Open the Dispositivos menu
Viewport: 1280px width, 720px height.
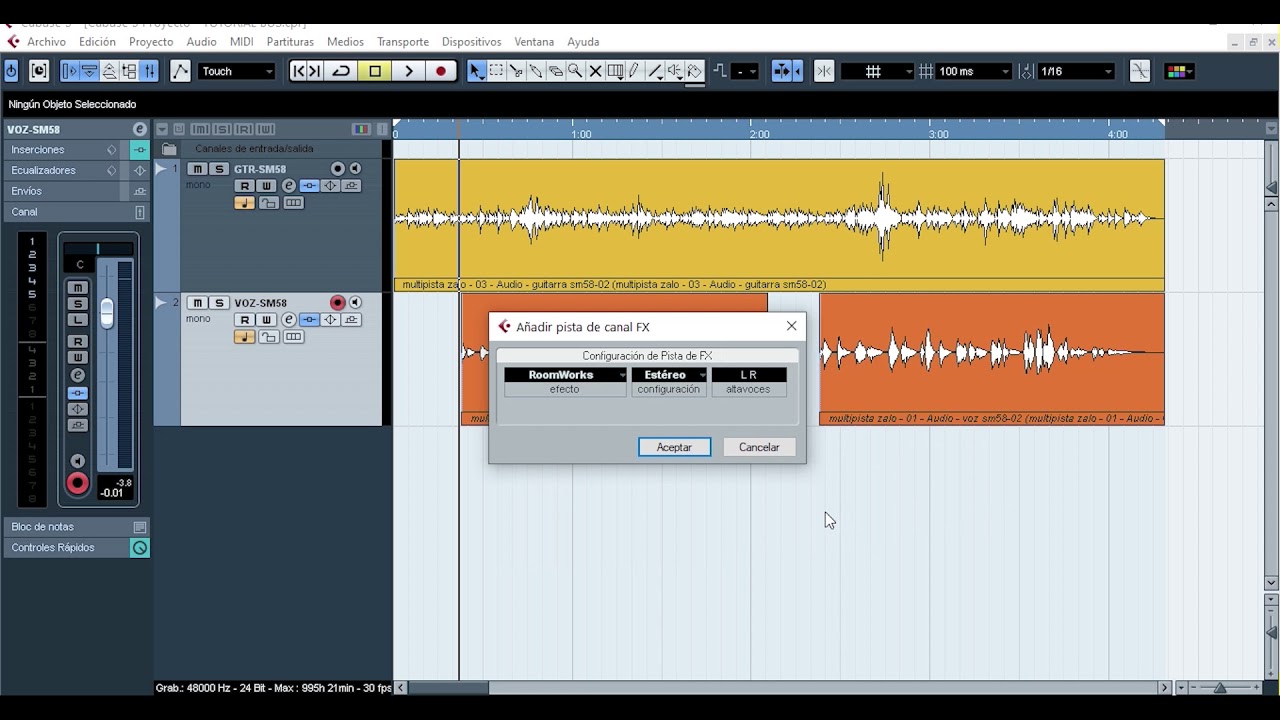471,42
